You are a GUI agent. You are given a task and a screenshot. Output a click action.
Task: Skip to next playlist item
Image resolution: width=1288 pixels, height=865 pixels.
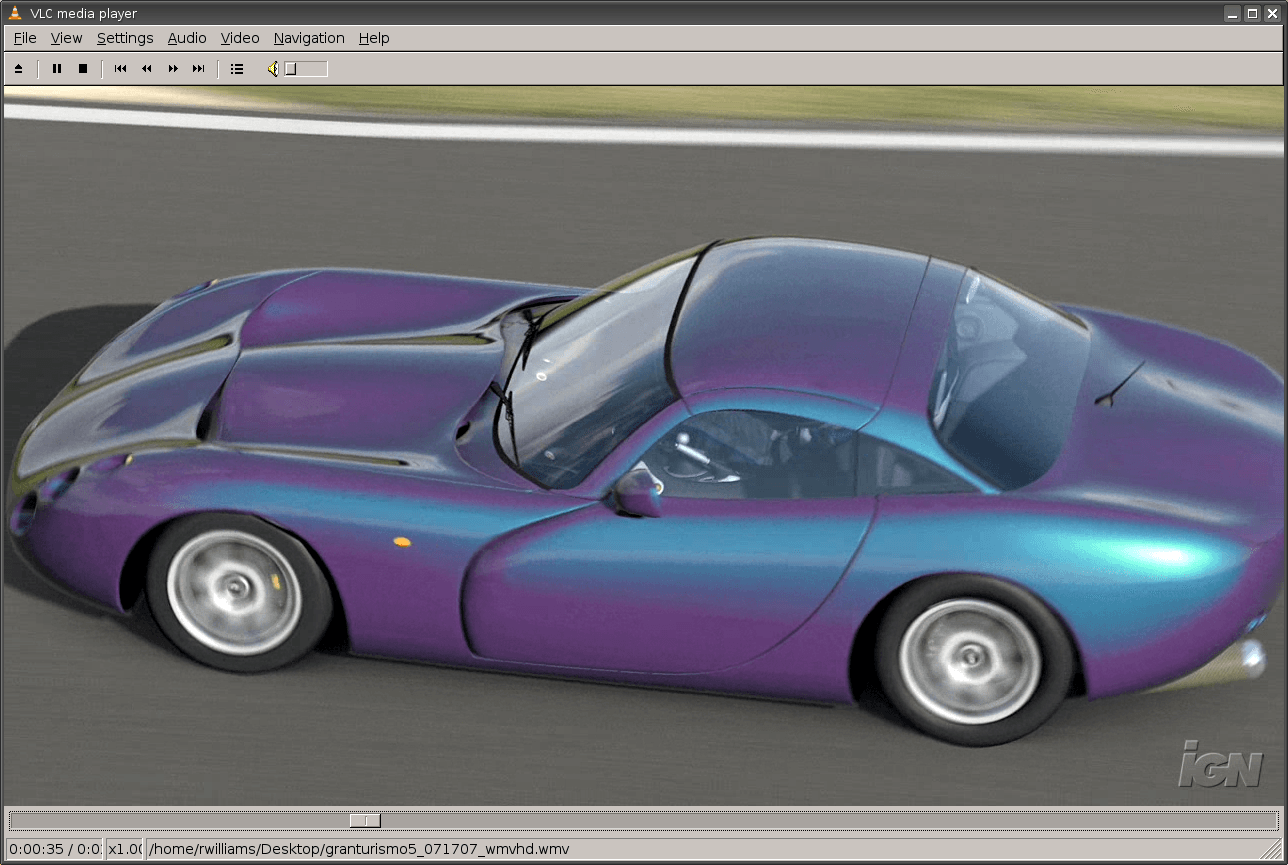(198, 69)
